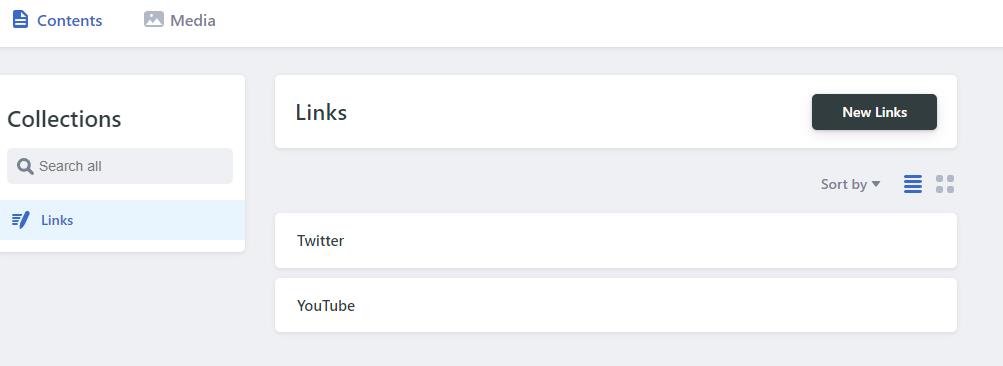The height and width of the screenshot is (366, 1003).
Task: Select the Links collection in sidebar
Action: tap(122, 220)
